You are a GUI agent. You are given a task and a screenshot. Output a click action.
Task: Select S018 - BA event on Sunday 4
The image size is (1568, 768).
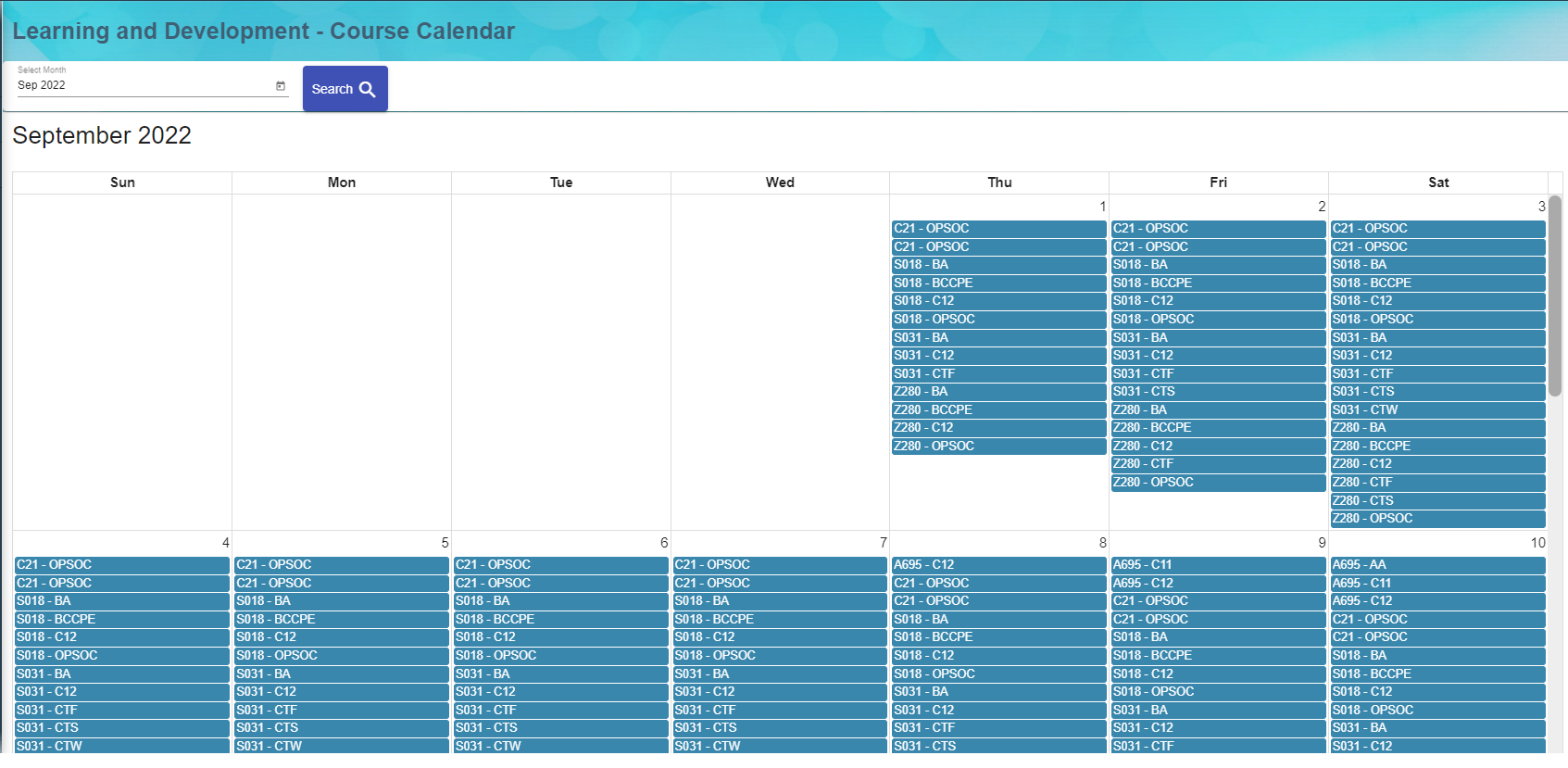tap(121, 601)
